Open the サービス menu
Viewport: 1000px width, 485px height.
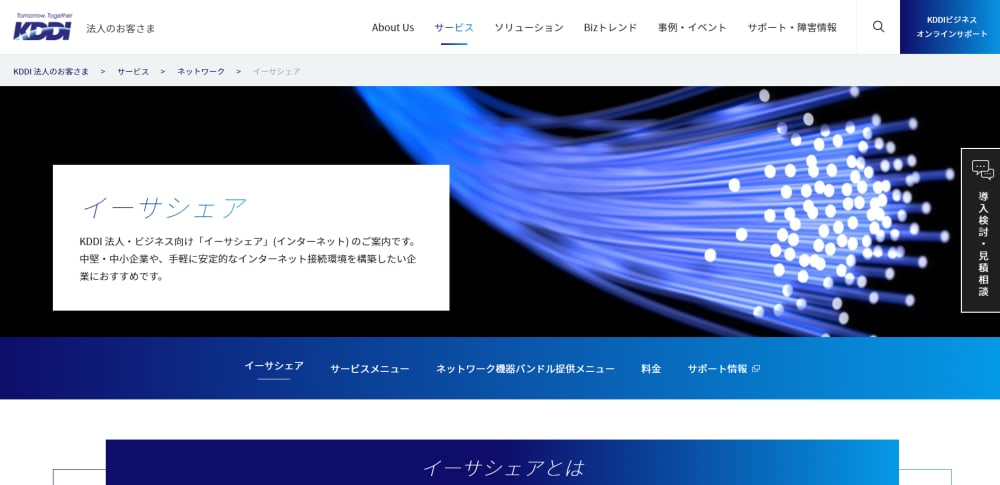[454, 27]
